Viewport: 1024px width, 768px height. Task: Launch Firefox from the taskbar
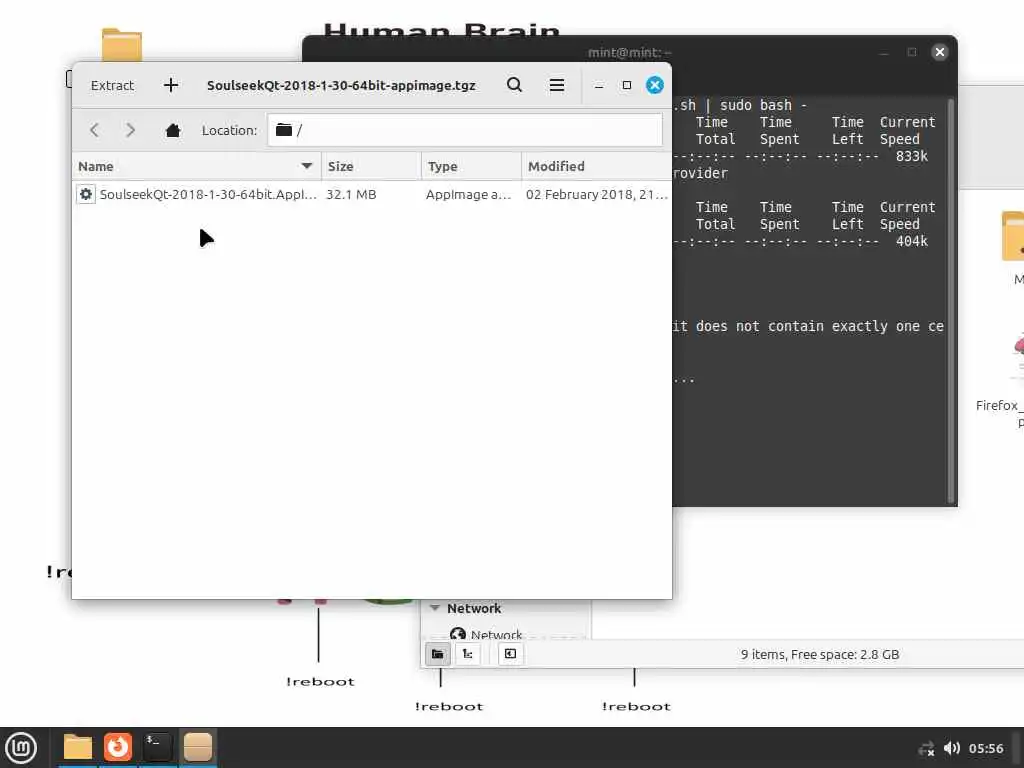coord(118,747)
